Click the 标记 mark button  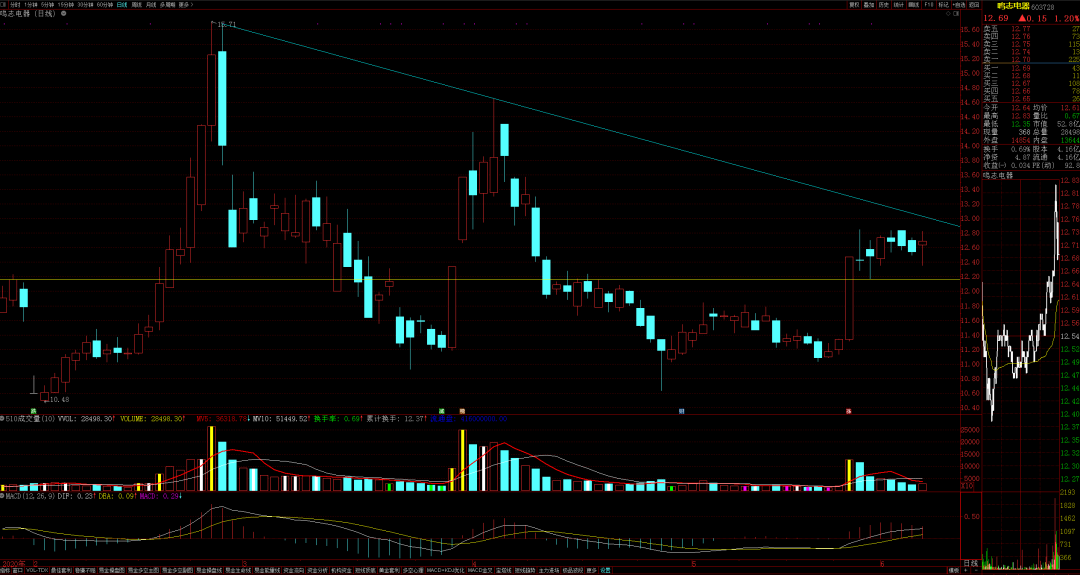pyautogui.click(x=944, y=5)
